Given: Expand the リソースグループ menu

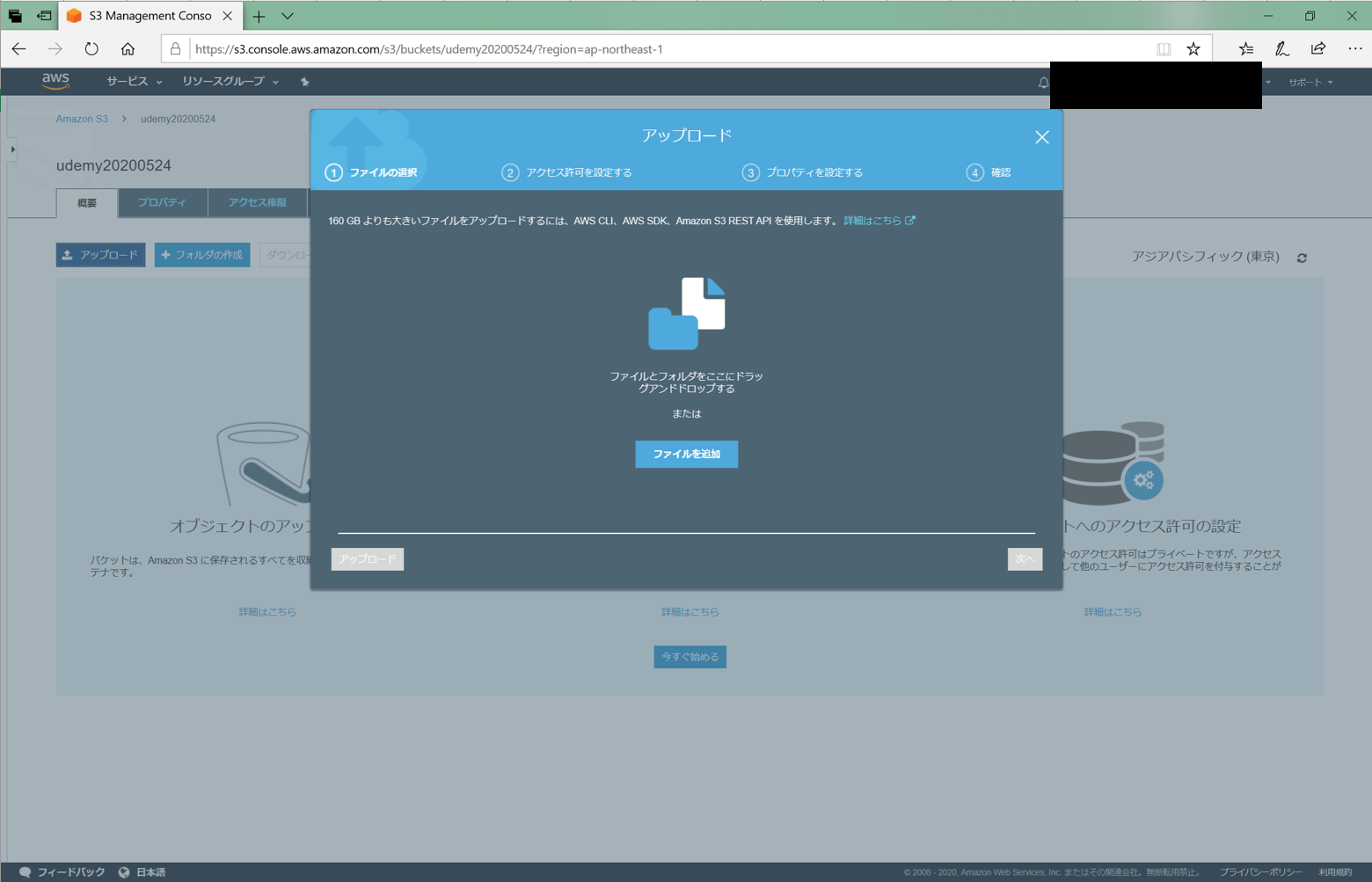Looking at the screenshot, I should (230, 81).
